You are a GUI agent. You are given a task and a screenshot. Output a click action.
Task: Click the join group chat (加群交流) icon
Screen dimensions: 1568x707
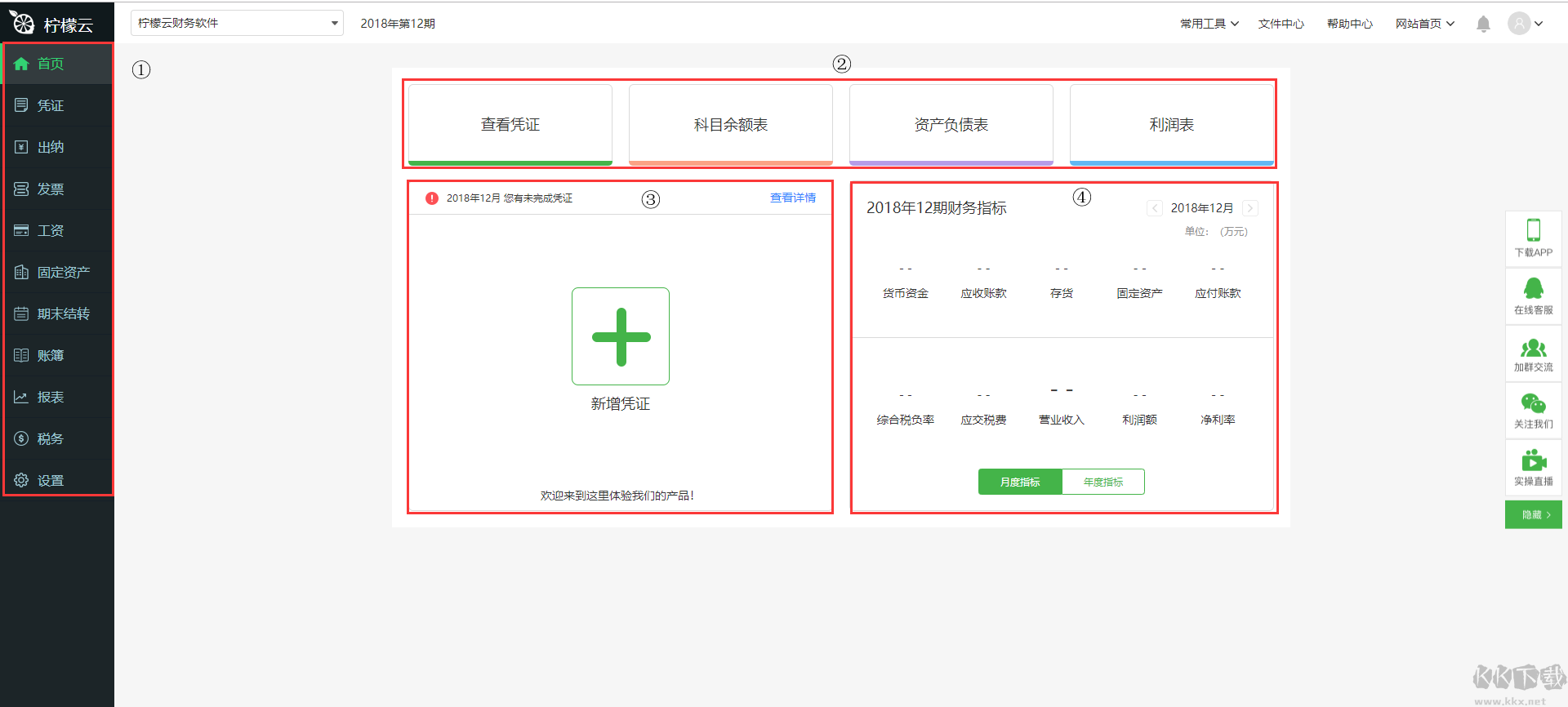tap(1533, 349)
